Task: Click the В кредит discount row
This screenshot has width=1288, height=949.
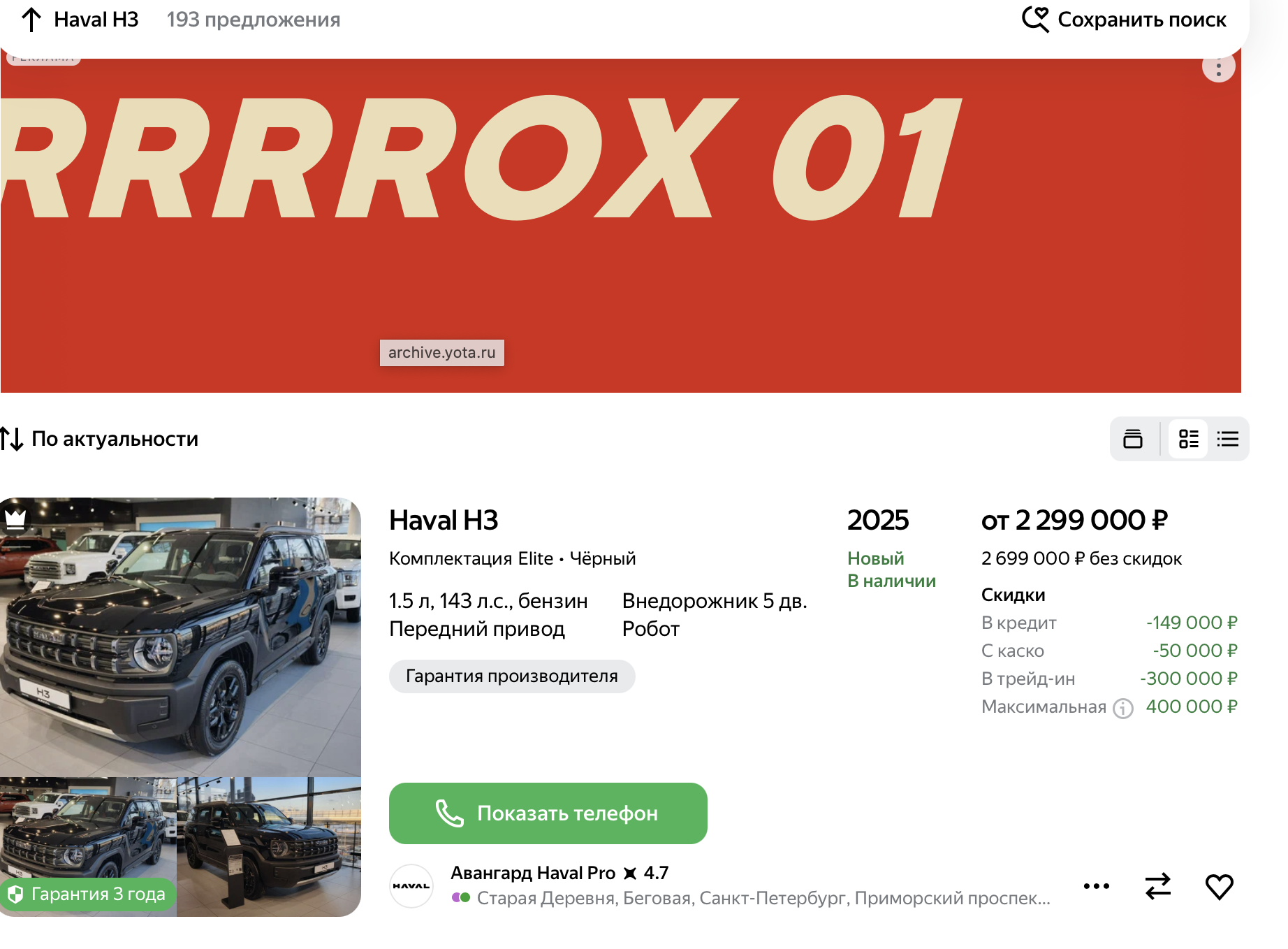Action: point(1109,623)
